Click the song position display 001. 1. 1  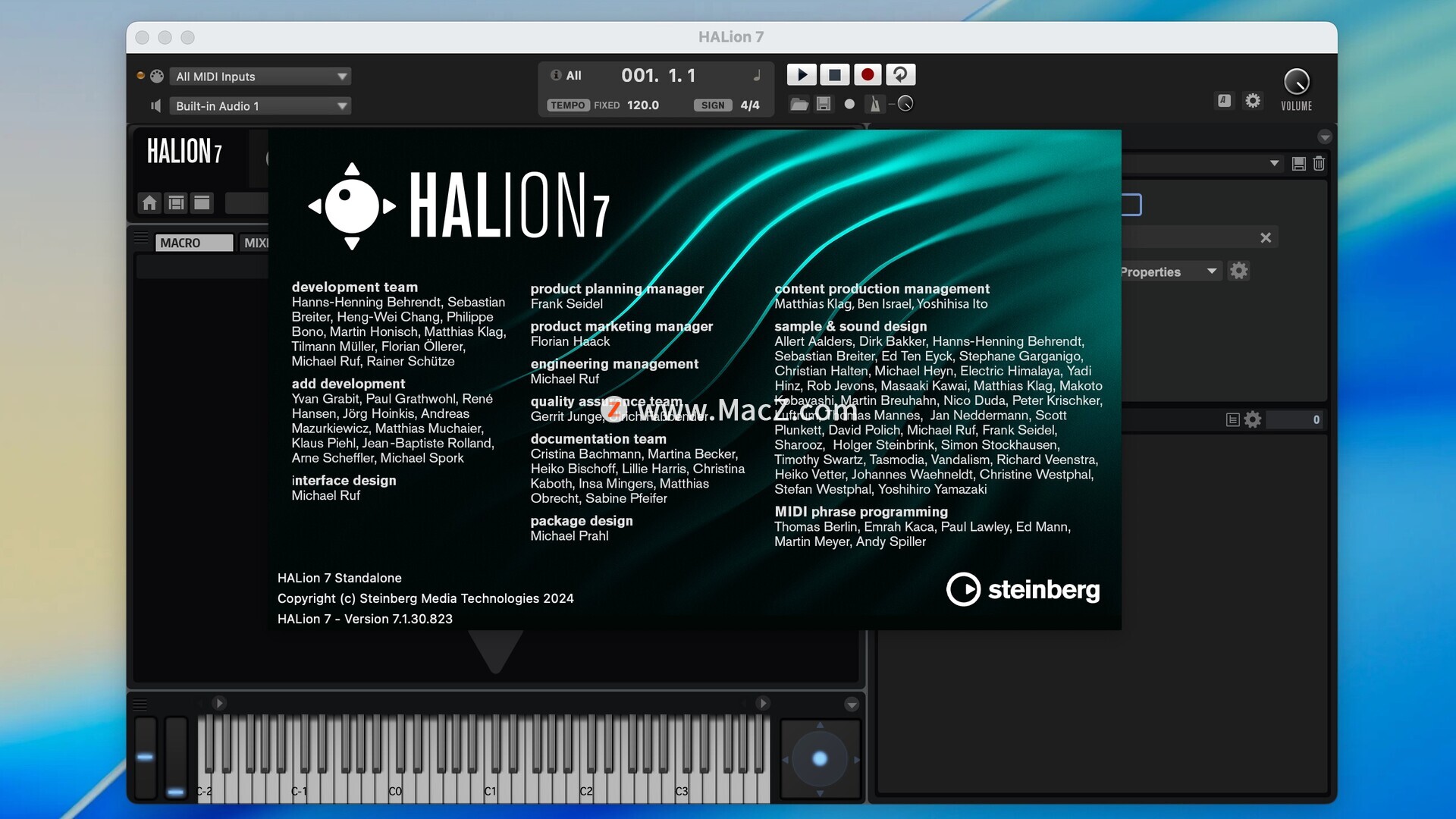click(x=658, y=76)
